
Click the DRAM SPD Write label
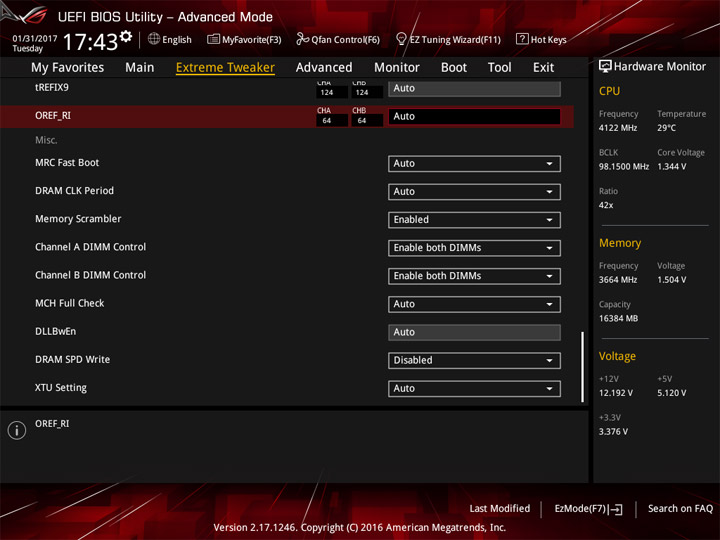[x=73, y=360]
